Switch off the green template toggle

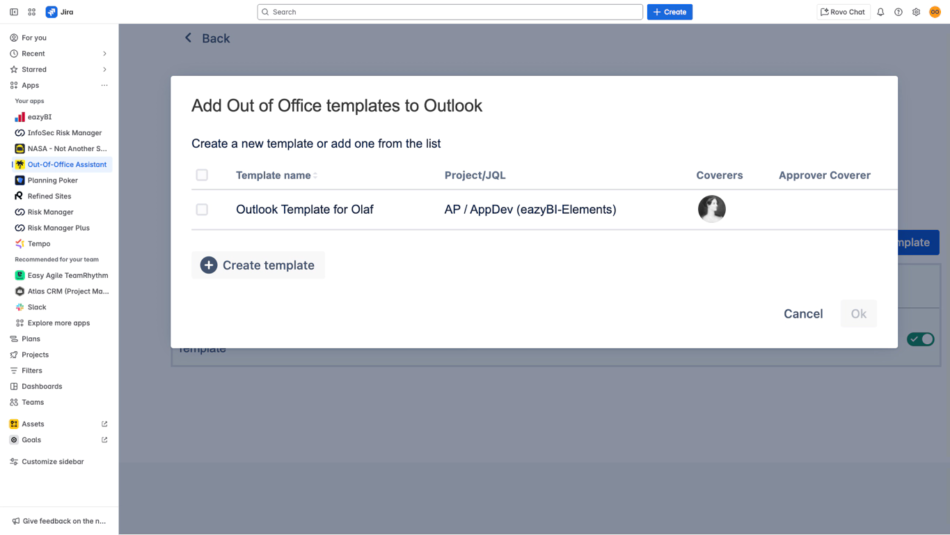pyautogui.click(x=920, y=339)
